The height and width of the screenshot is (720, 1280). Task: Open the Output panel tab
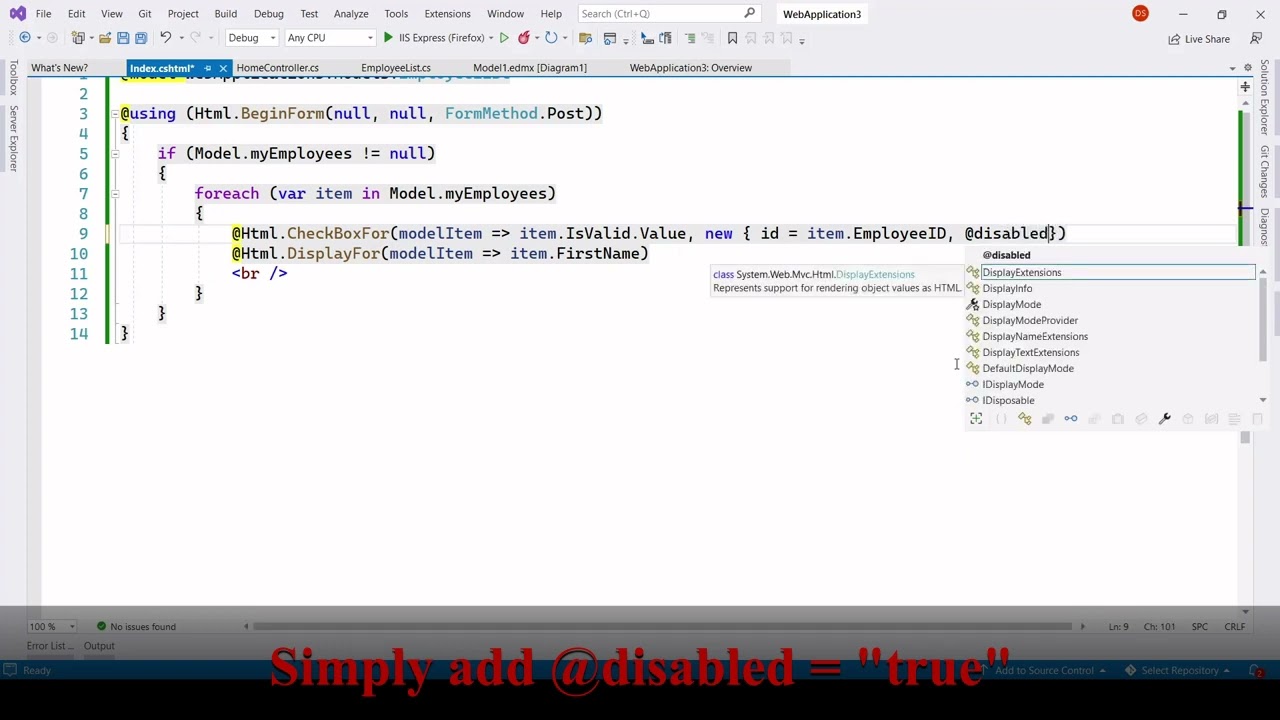coord(99,646)
